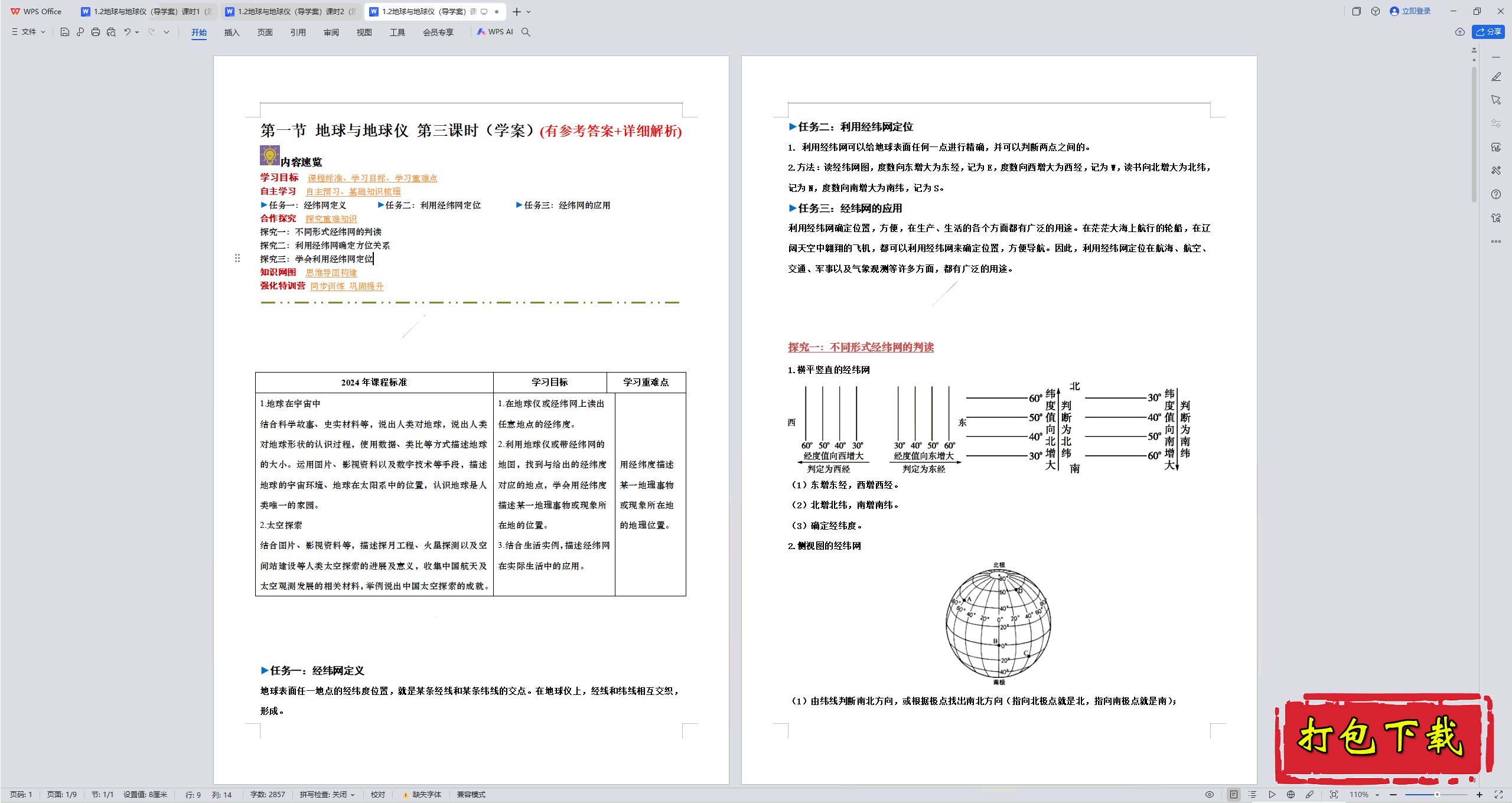Open the 页面 ribbon tab
This screenshot has width=1512, height=803.
click(265, 32)
